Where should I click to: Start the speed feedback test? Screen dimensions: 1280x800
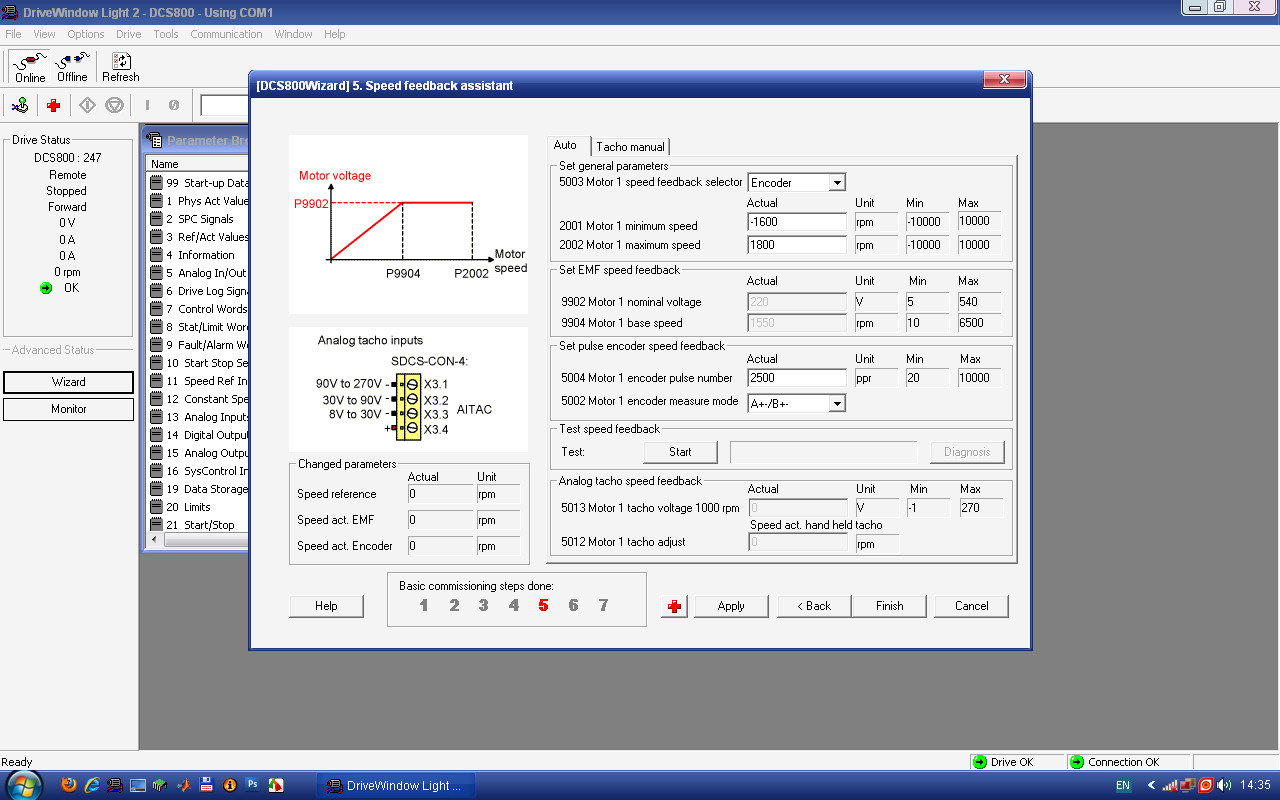[x=680, y=452]
